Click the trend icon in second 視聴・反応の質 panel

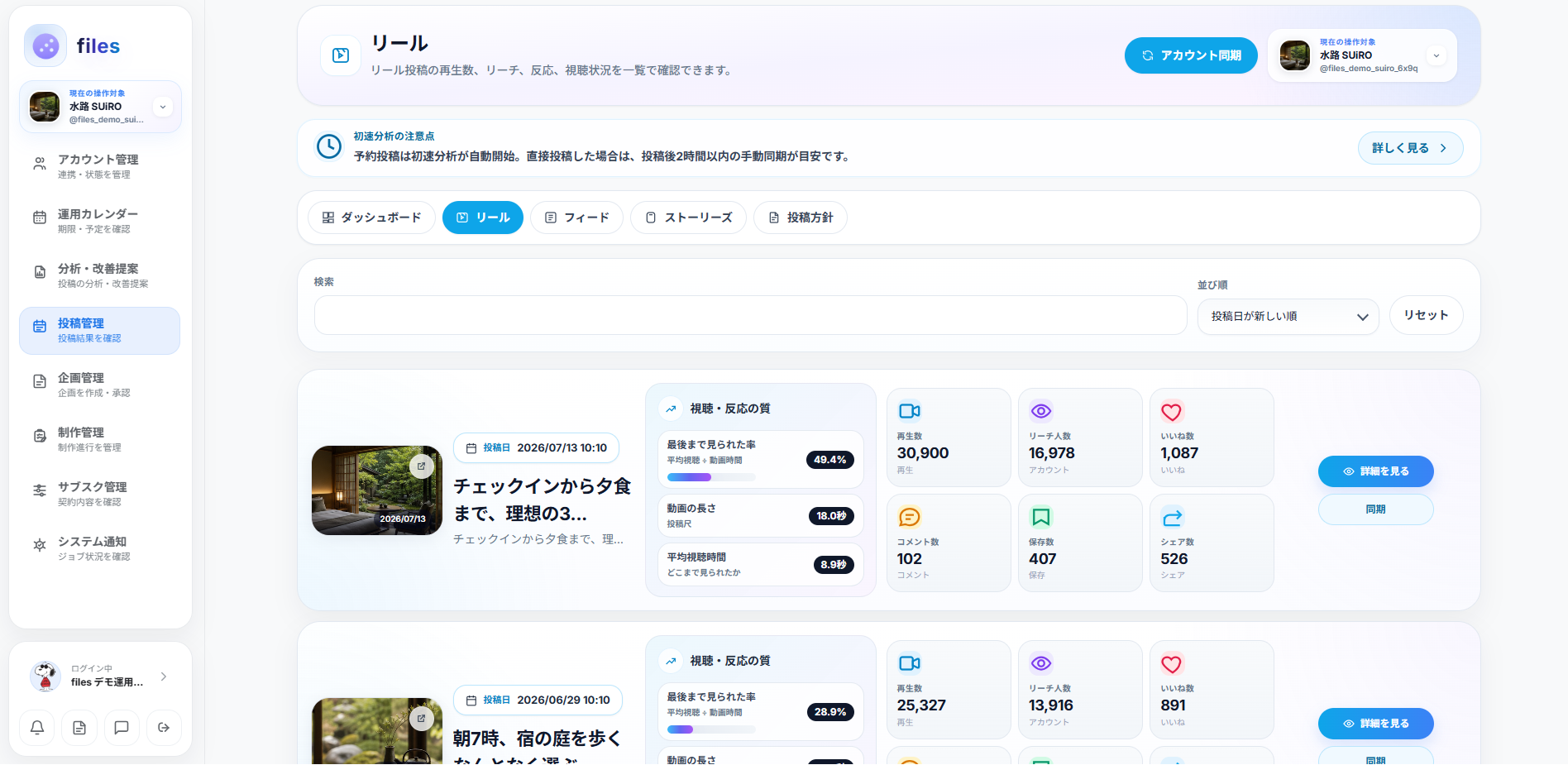point(671,661)
